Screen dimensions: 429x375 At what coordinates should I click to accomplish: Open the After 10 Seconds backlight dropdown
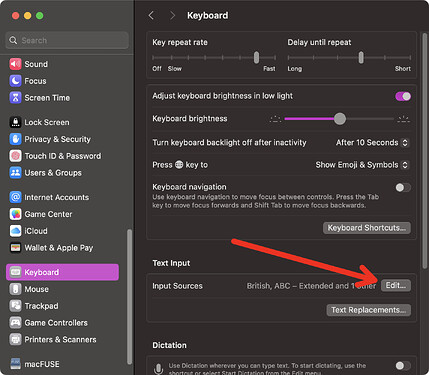click(372, 143)
